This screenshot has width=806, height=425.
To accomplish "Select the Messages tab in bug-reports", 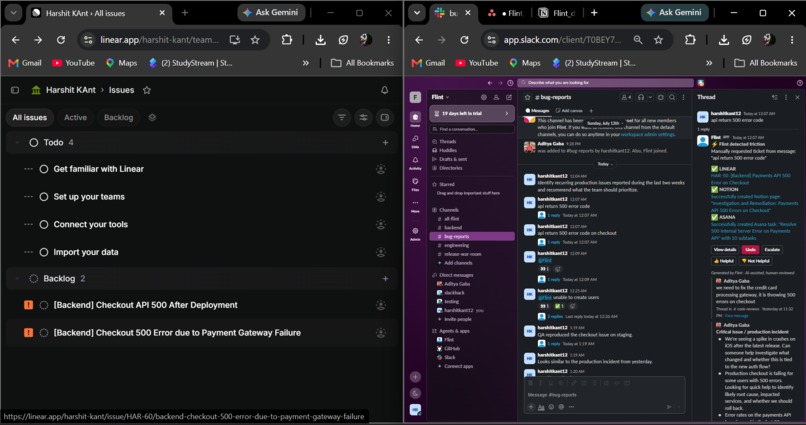I will pos(537,110).
